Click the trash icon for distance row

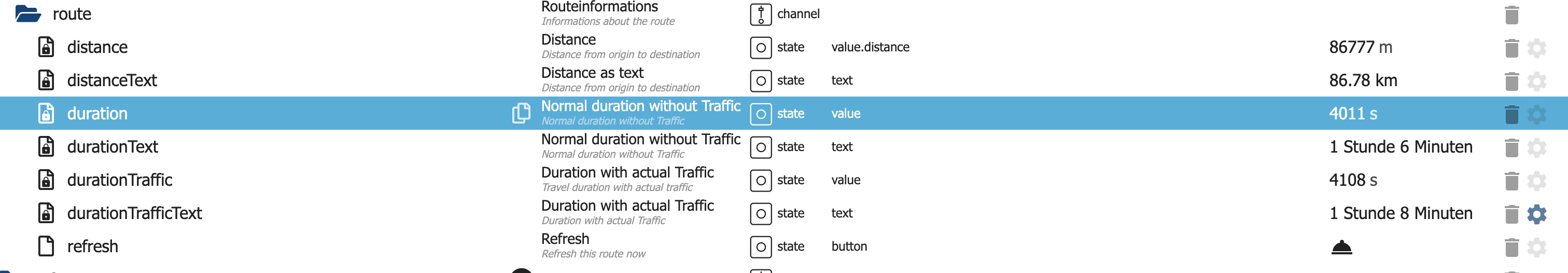pyautogui.click(x=1511, y=48)
